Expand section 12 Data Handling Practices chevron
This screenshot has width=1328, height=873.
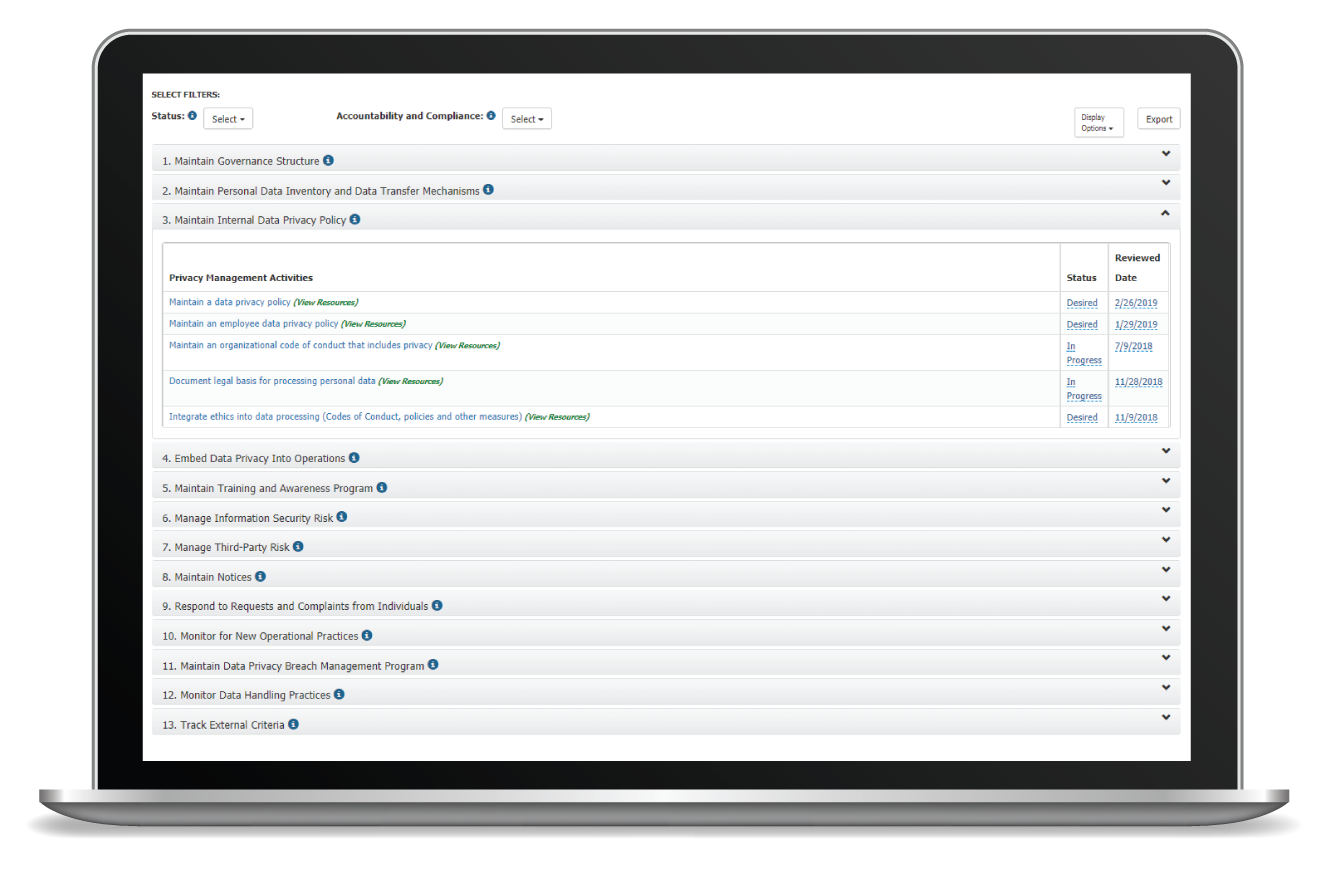[1166, 687]
